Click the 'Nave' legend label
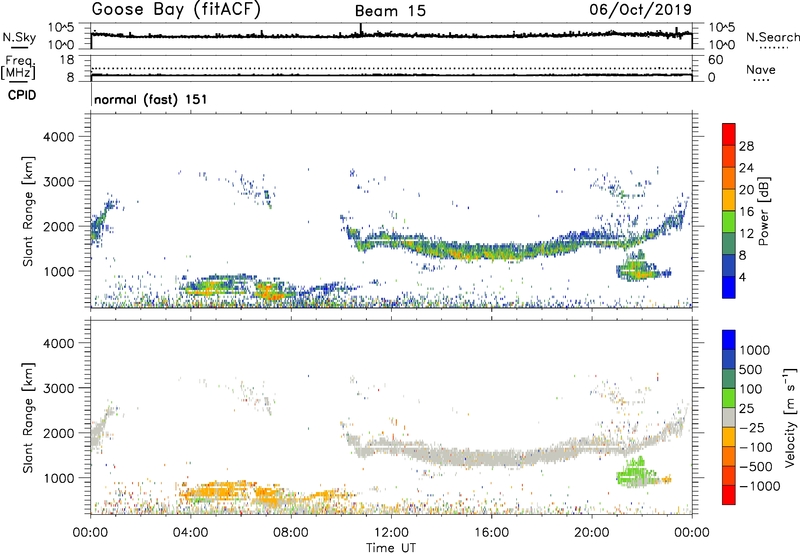 click(x=761, y=70)
